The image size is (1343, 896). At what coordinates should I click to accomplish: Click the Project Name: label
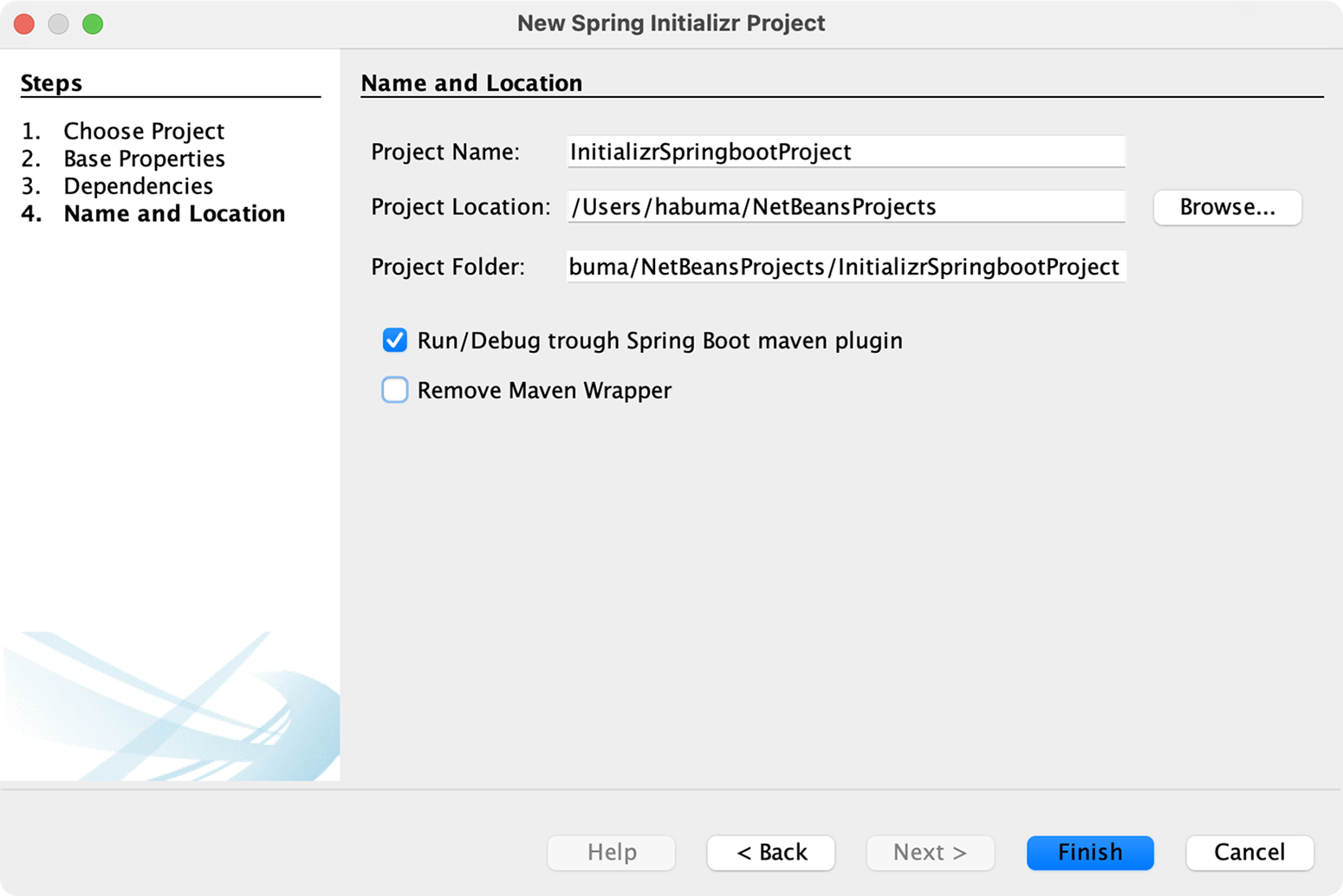tap(445, 152)
